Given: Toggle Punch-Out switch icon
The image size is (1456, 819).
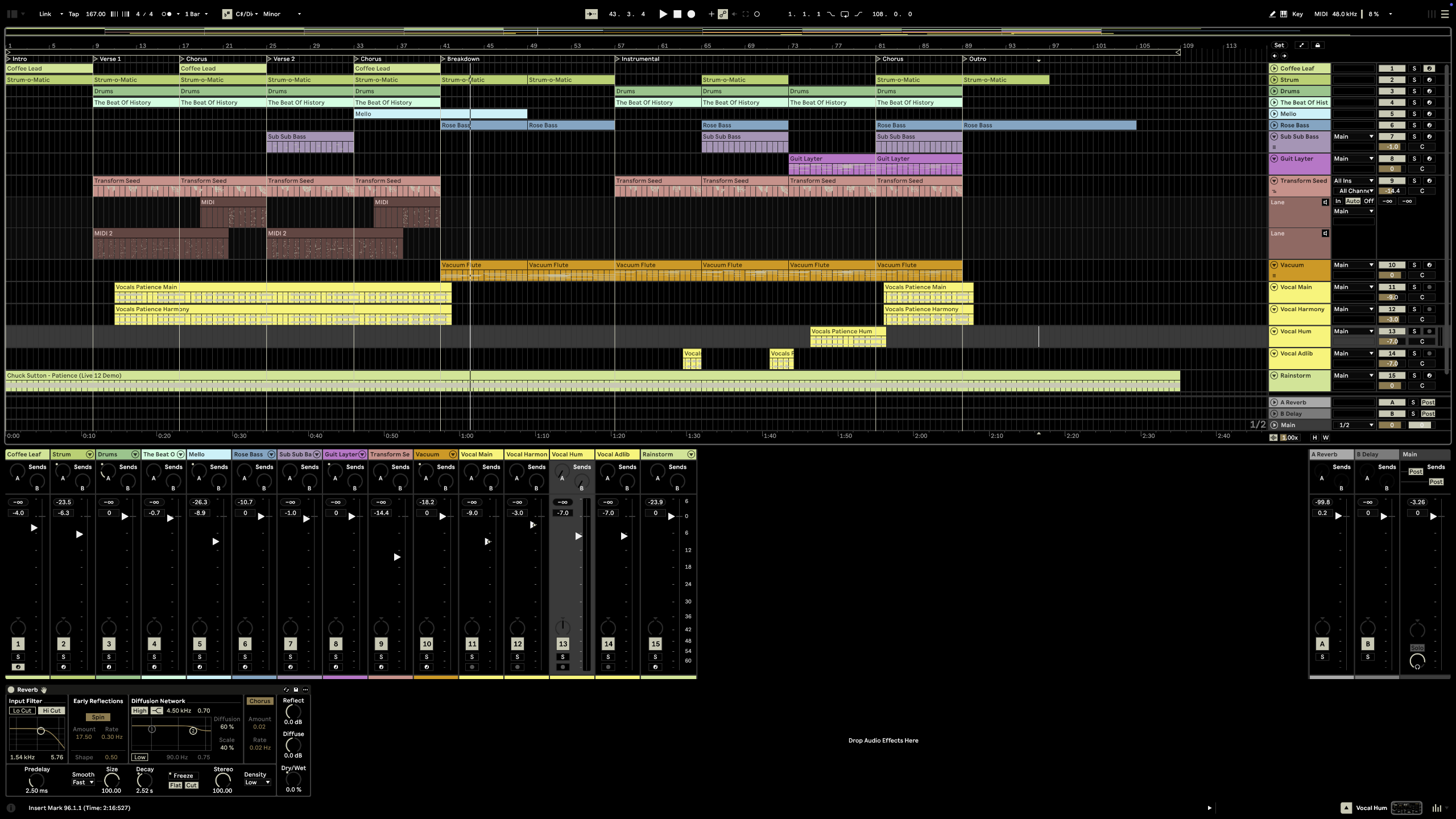Looking at the screenshot, I should coord(858,14).
